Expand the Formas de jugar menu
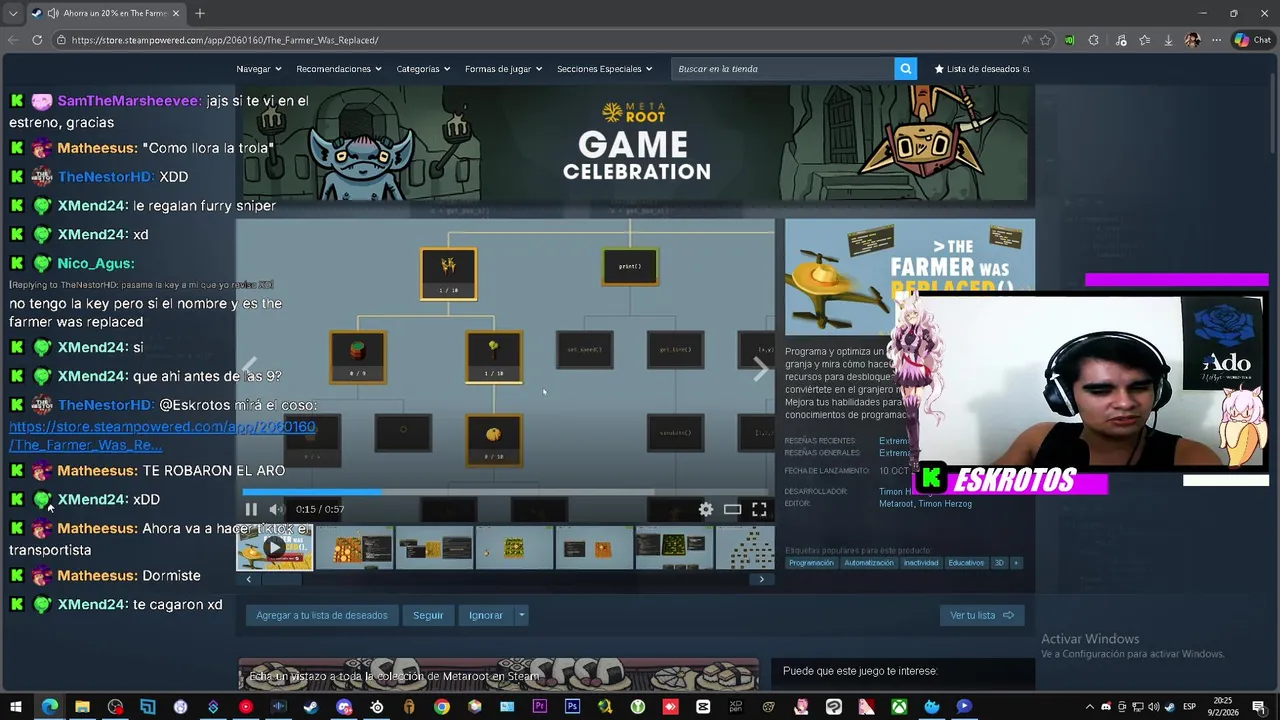Image resolution: width=1280 pixels, height=720 pixels. coord(503,69)
